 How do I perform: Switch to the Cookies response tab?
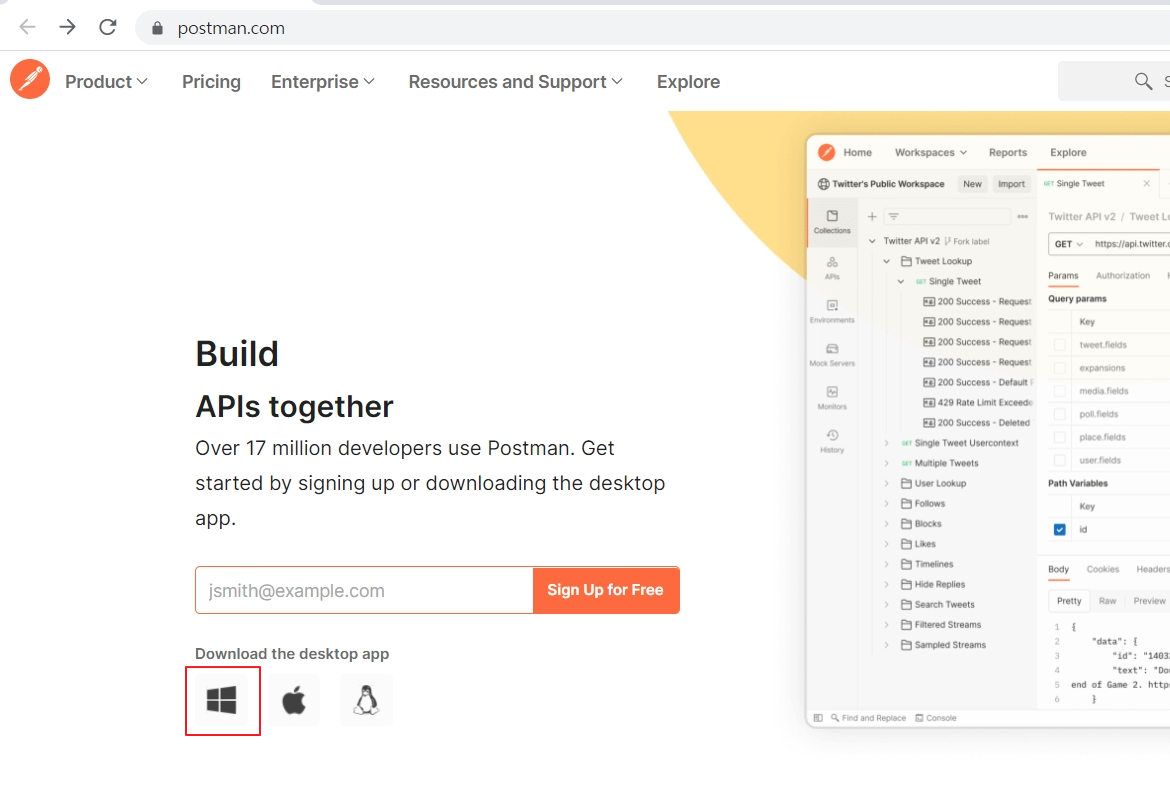[x=1102, y=569]
